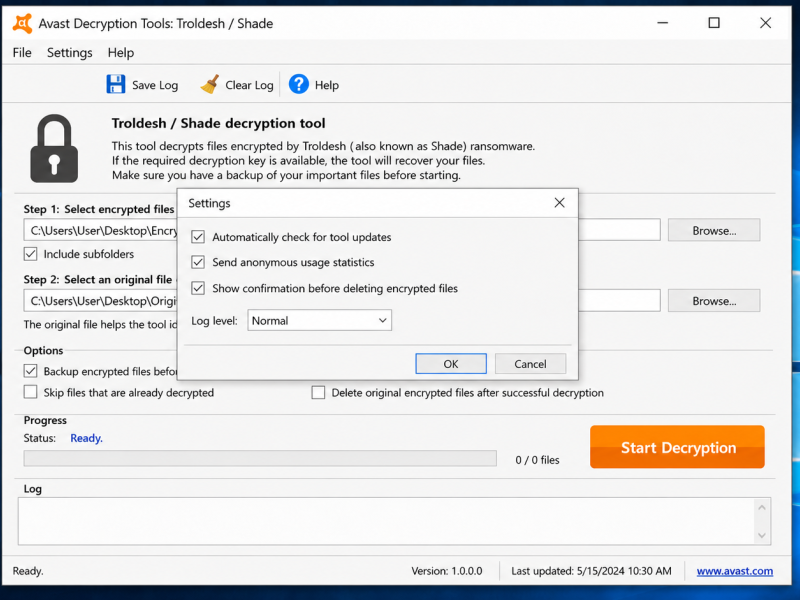Open the File menu
The image size is (800, 600).
click(x=22, y=53)
